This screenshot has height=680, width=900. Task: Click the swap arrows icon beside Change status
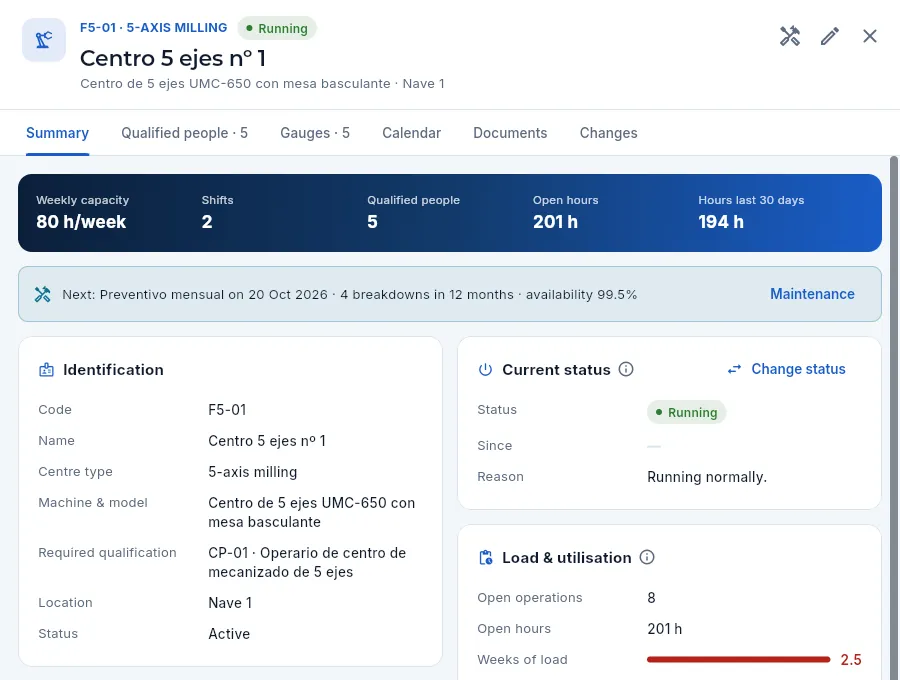[734, 370]
